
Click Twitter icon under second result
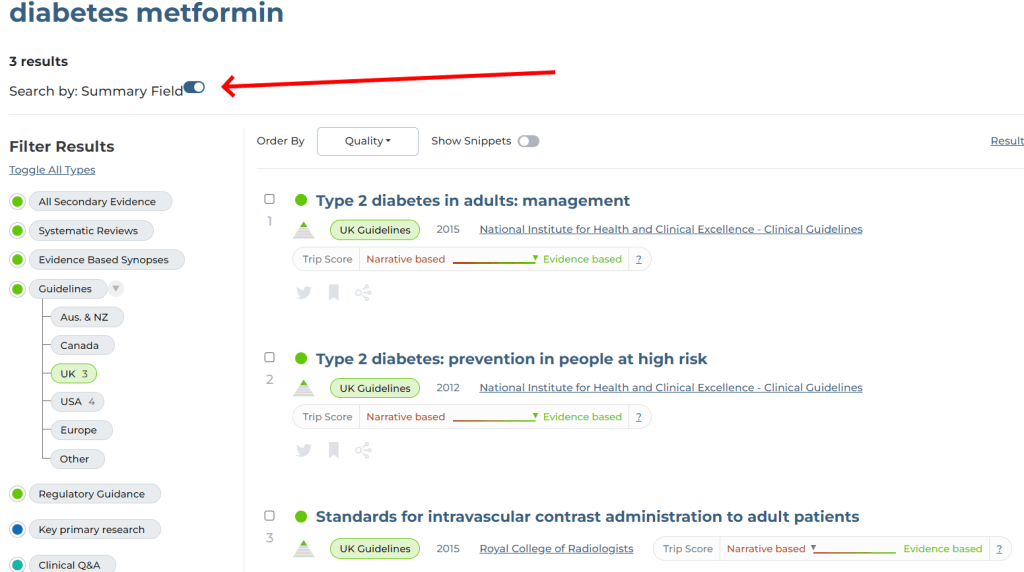(304, 451)
